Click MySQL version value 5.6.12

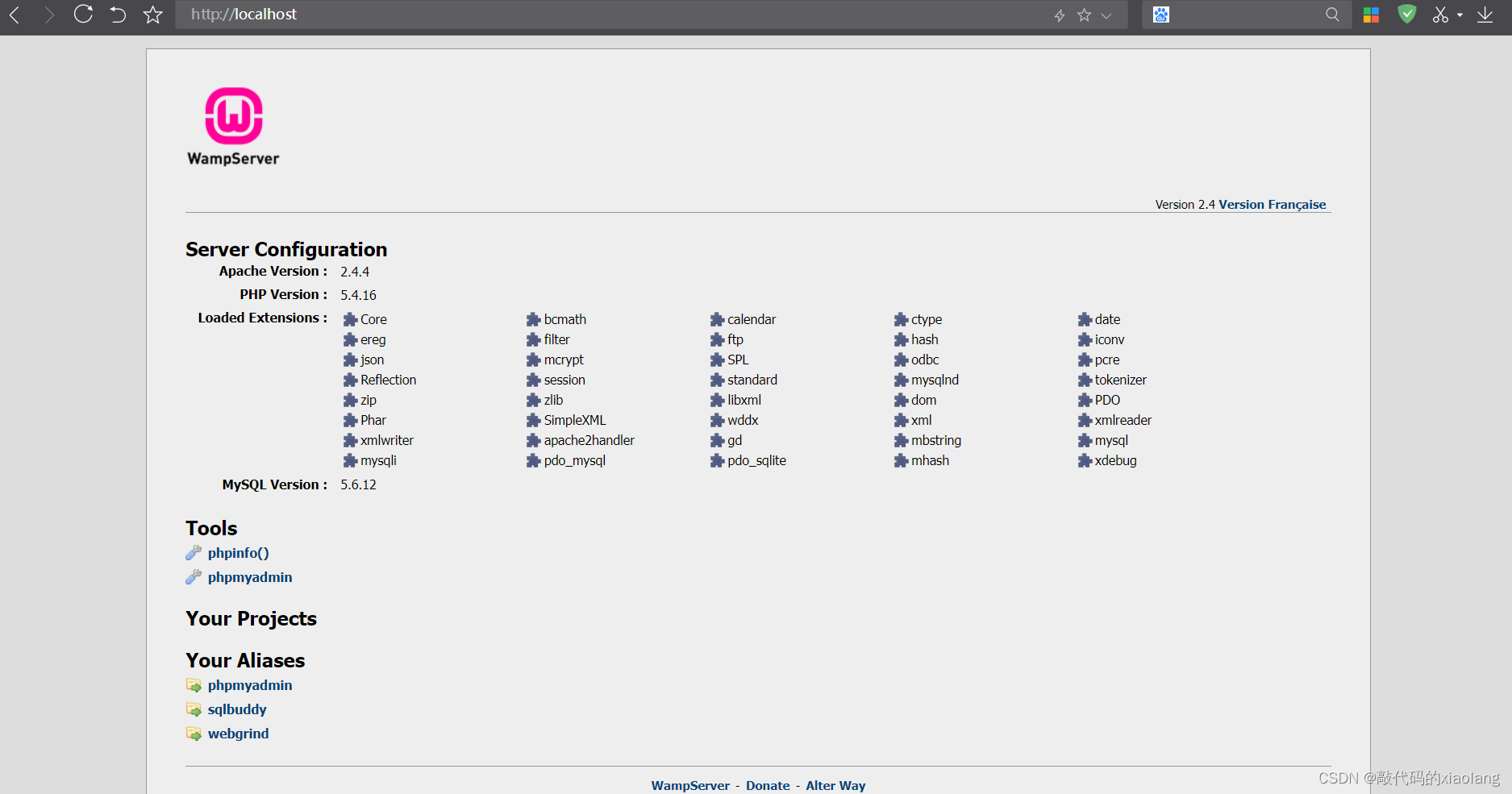(x=358, y=484)
